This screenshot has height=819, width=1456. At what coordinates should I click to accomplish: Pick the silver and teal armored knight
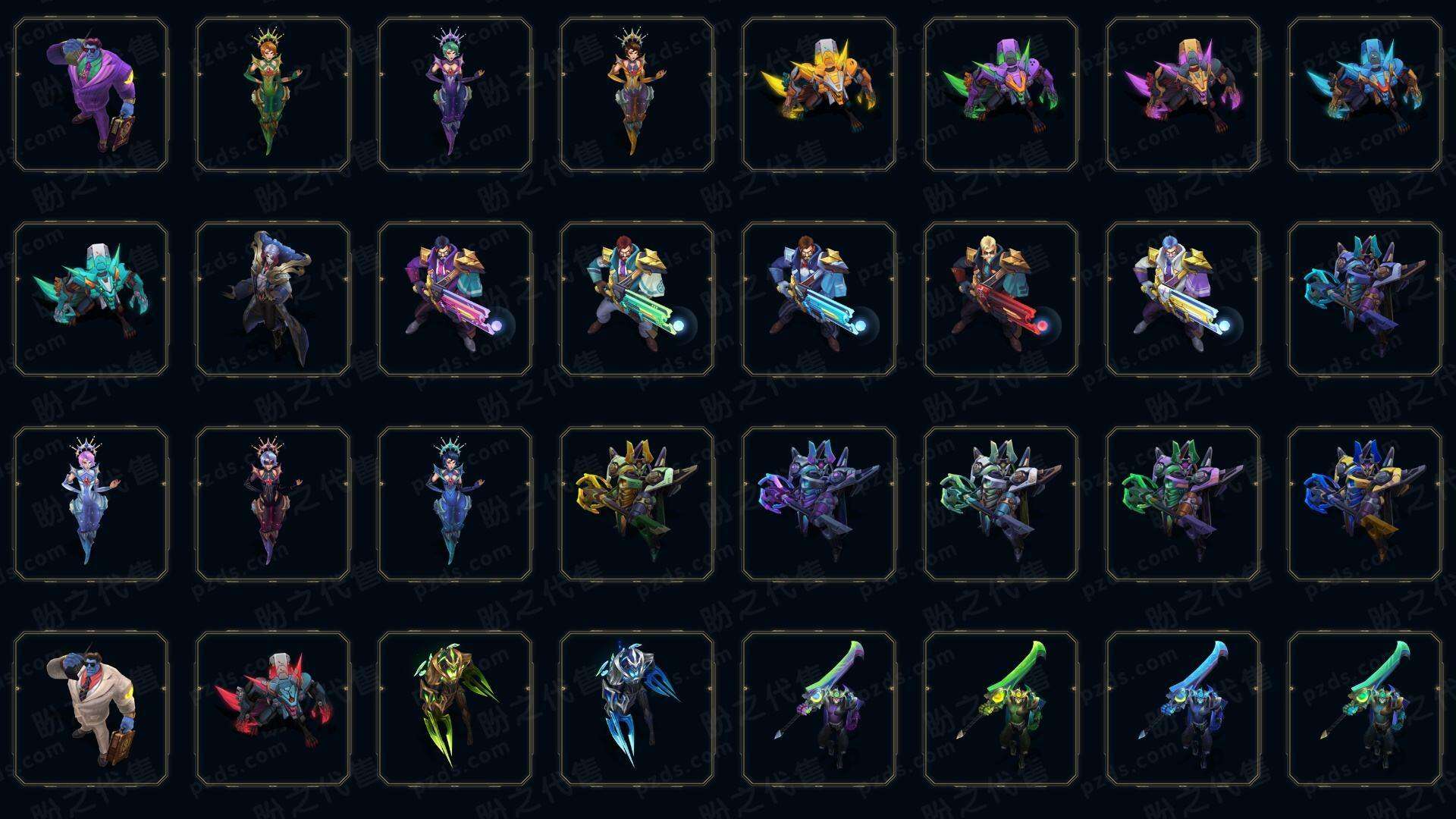point(1000,504)
